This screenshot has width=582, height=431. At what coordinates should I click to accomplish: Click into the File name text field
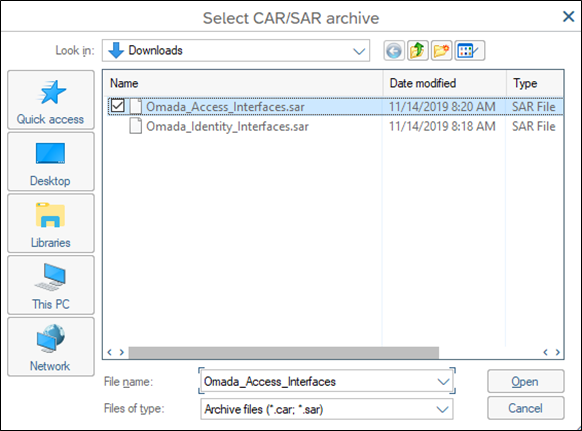318,382
